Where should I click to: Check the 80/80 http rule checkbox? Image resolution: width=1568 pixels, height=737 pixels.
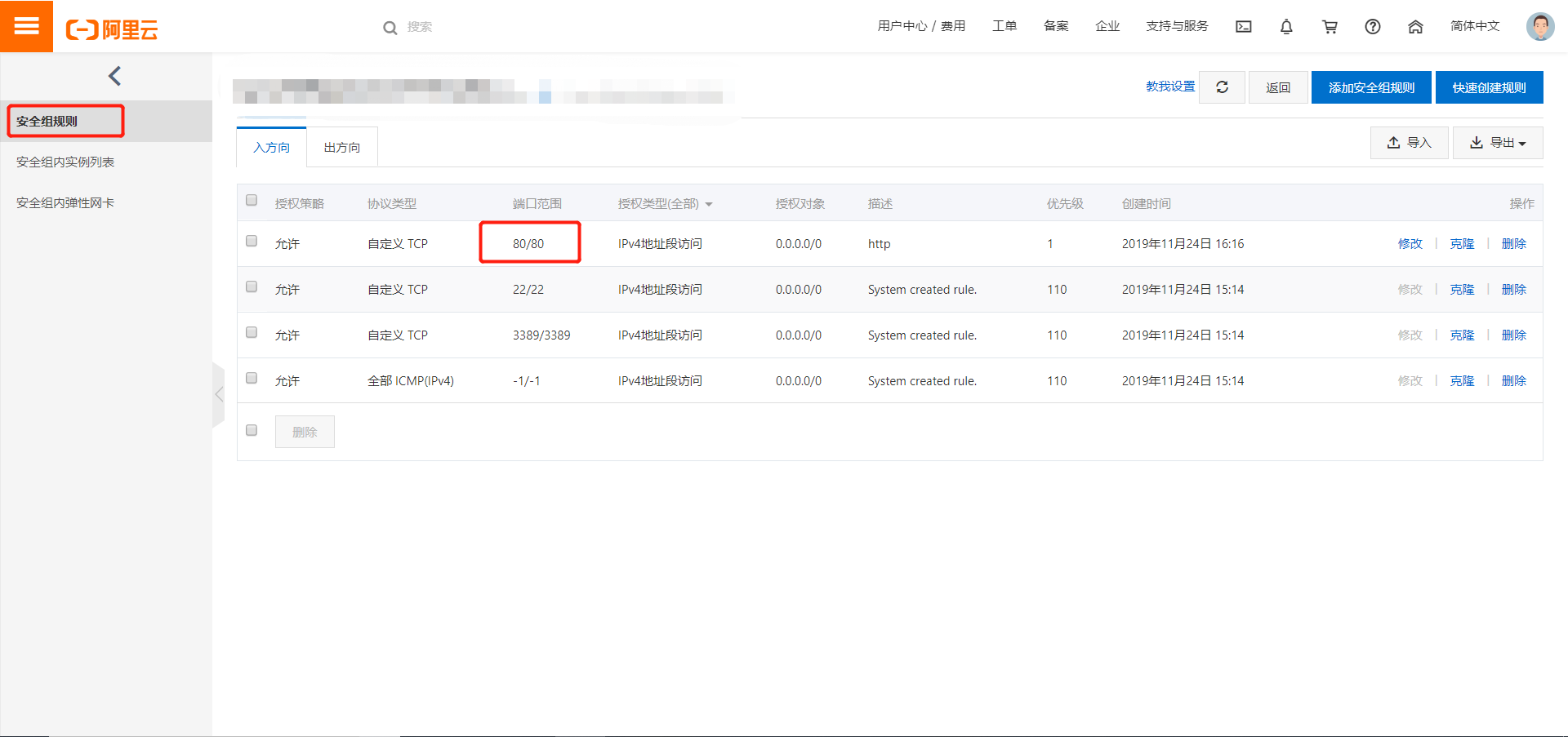(x=252, y=241)
